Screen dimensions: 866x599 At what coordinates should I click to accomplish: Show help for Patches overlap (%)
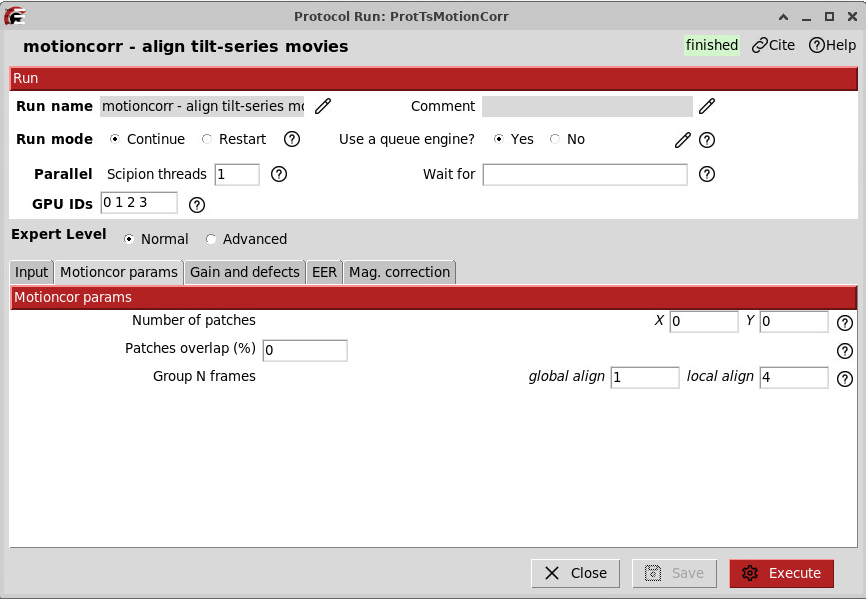844,351
